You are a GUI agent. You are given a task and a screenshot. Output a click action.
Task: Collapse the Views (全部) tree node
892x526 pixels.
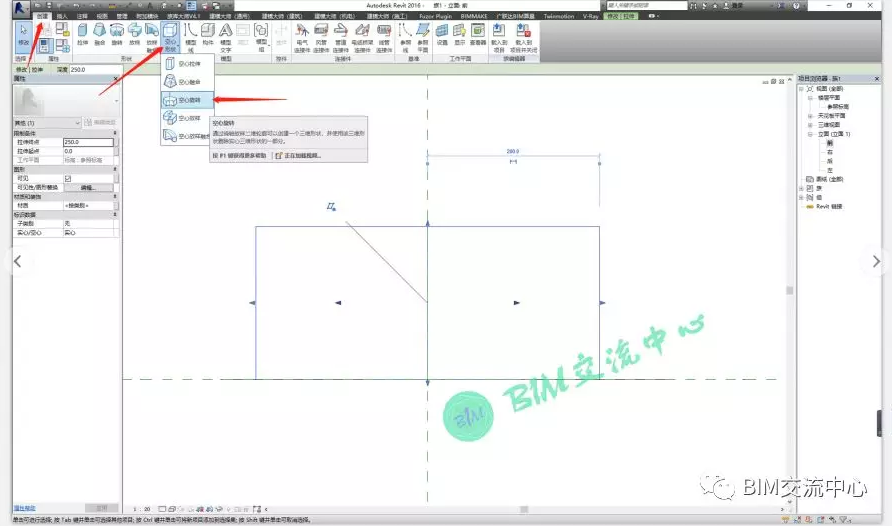click(x=801, y=89)
